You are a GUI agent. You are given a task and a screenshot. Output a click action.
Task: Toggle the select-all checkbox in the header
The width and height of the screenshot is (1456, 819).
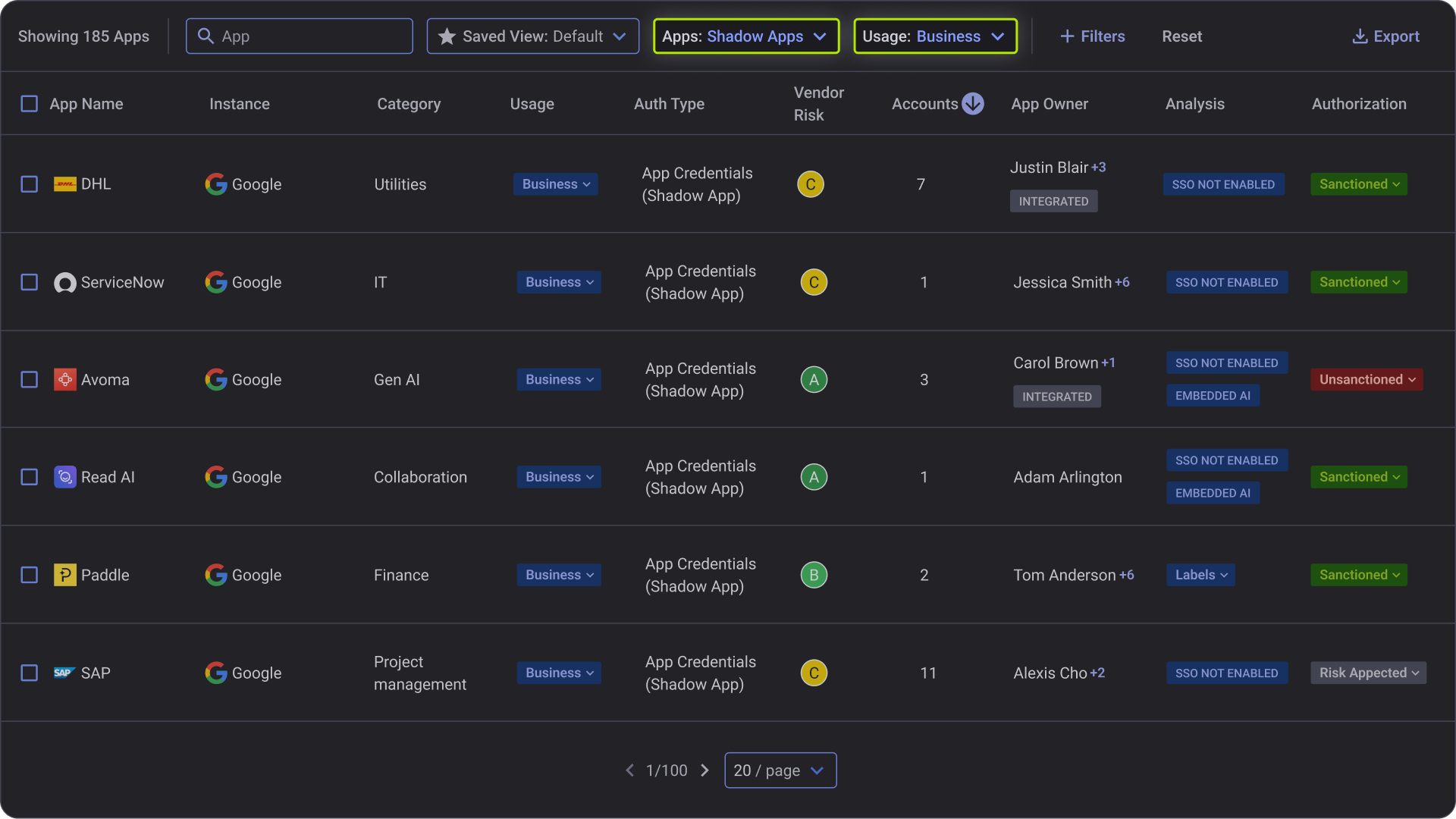click(x=29, y=104)
